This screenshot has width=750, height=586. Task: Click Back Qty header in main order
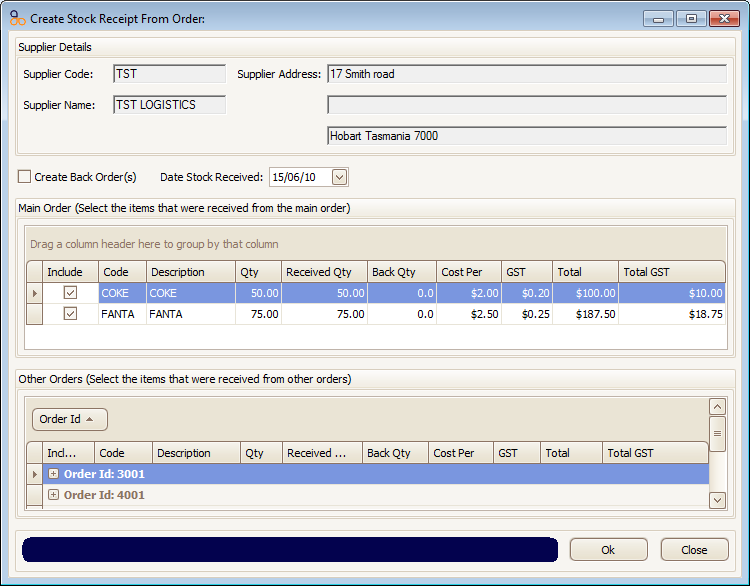(x=402, y=272)
